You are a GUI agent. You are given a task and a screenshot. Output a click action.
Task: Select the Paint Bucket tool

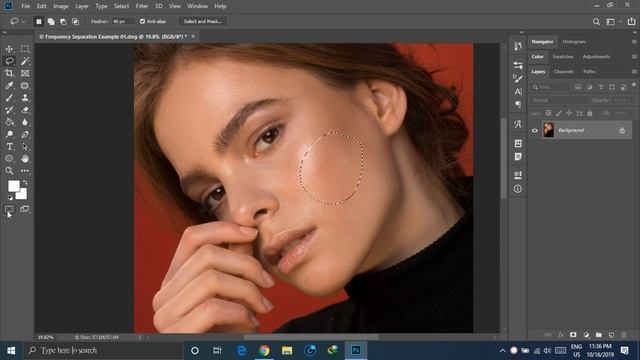(9, 122)
